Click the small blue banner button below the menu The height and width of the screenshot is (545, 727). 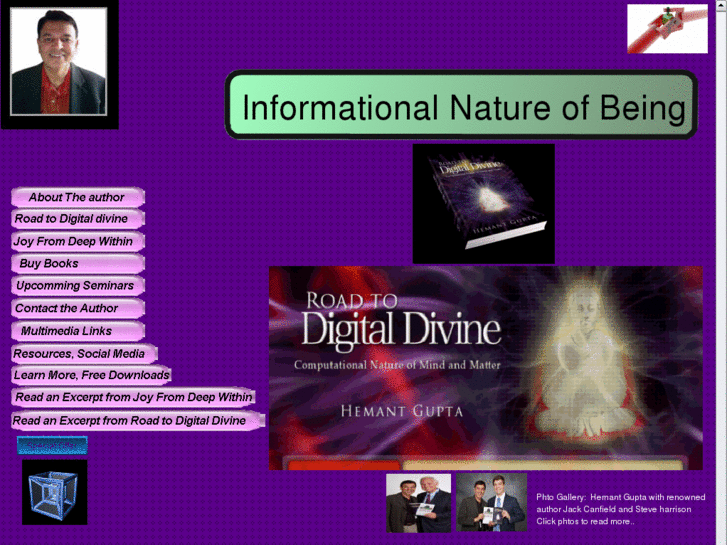52,445
